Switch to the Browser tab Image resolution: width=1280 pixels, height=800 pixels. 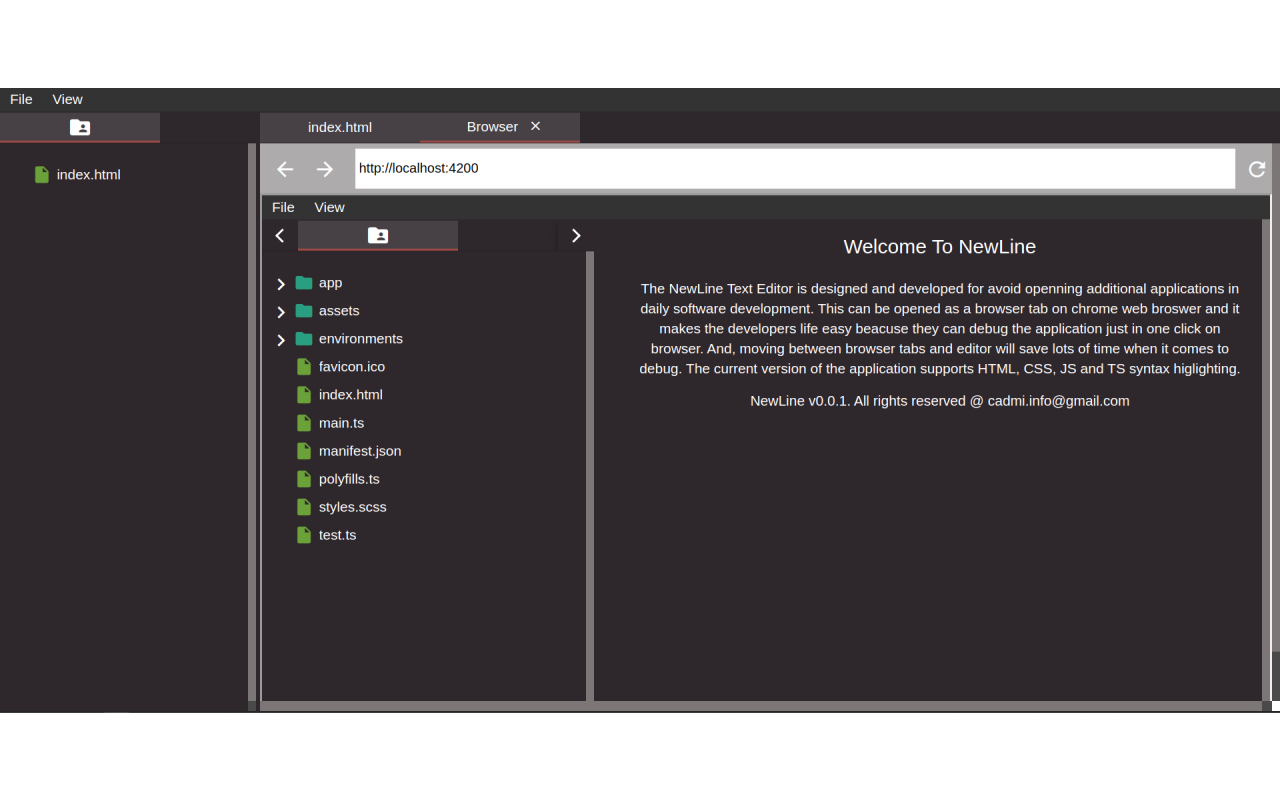[x=492, y=127]
